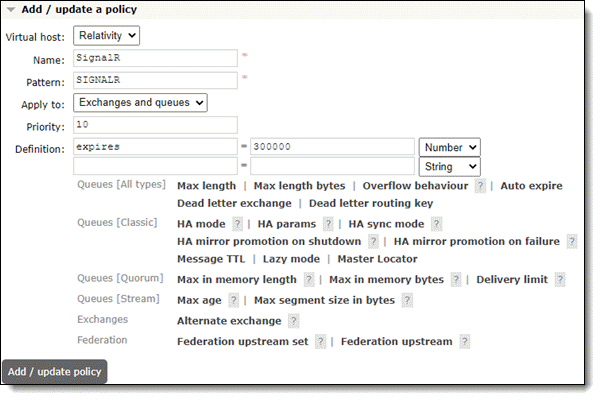Open the String type dropdown

(450, 166)
